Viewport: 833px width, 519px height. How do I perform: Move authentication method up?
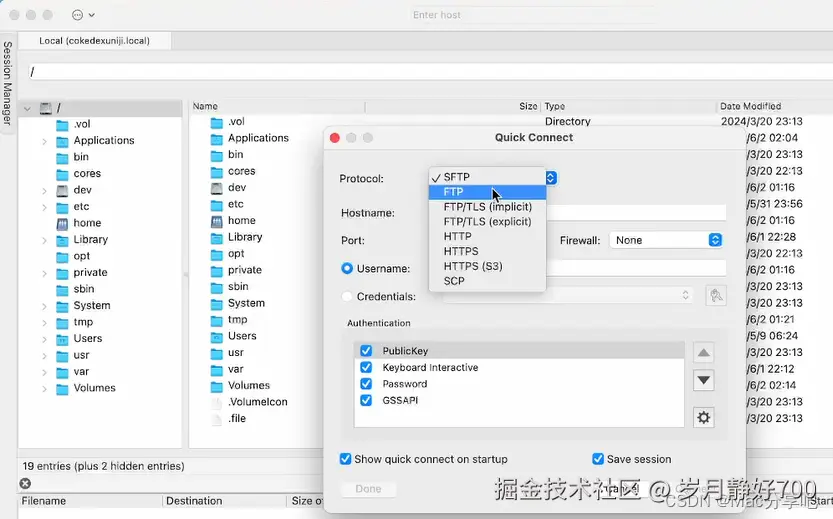point(703,353)
